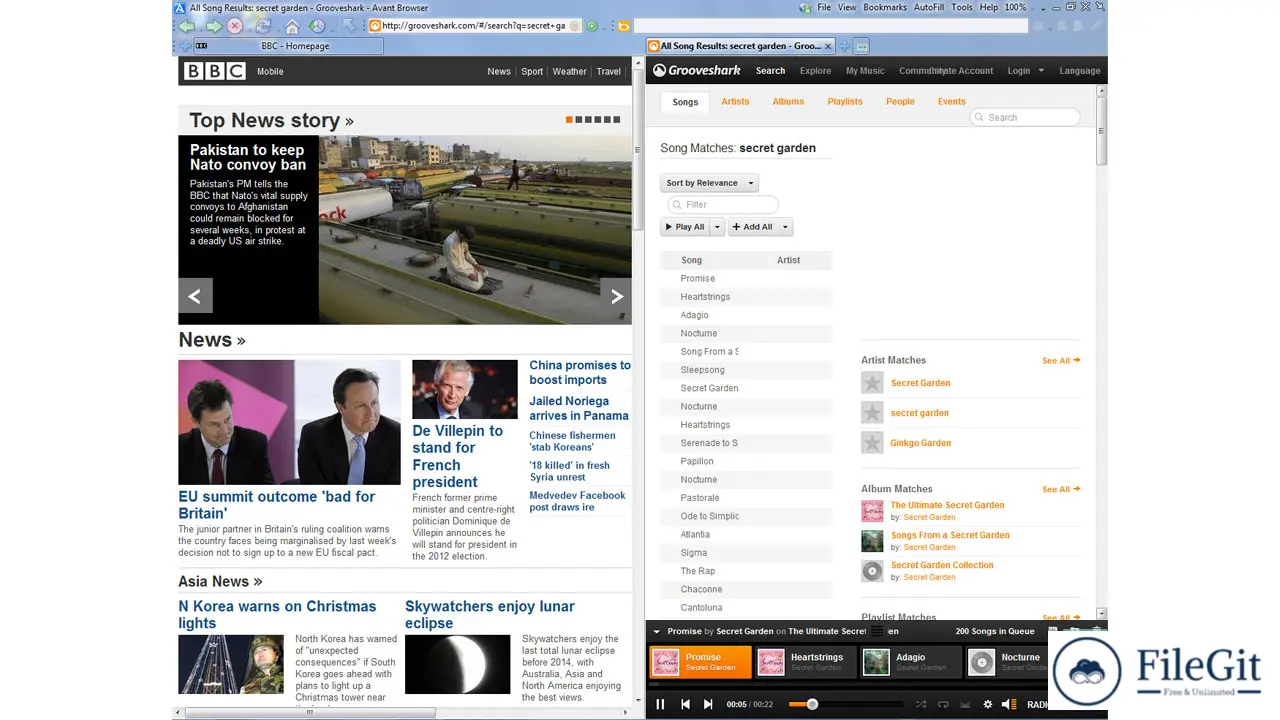1280x720 pixels.
Task: Show next BBC top story slide
Action: pyautogui.click(x=616, y=296)
